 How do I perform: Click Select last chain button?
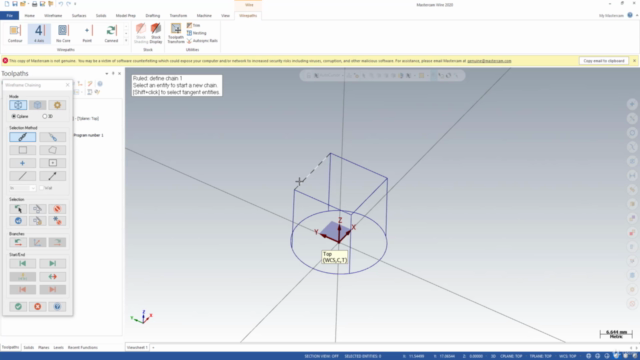click(18, 209)
